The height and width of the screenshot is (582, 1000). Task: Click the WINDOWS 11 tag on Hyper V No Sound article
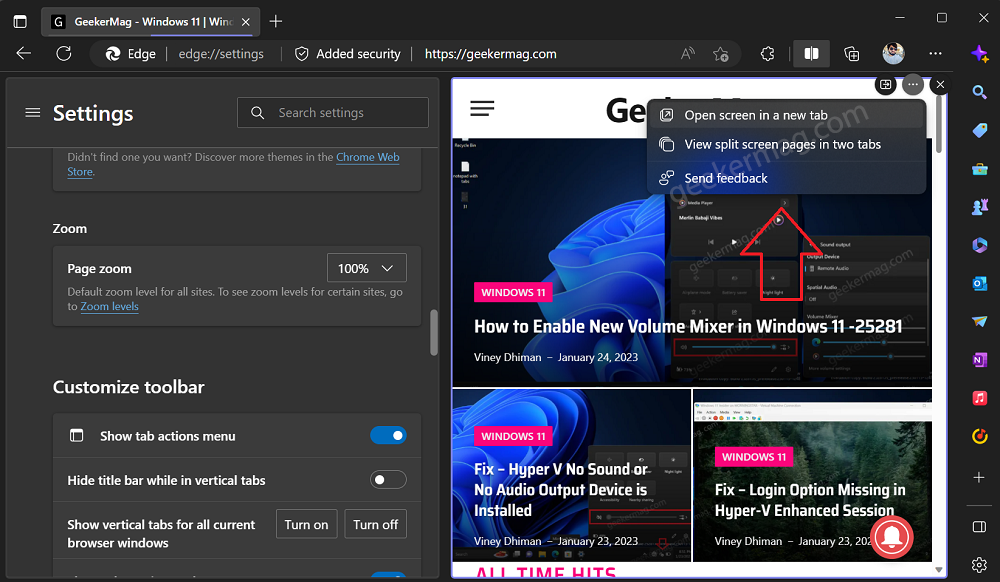(x=513, y=436)
